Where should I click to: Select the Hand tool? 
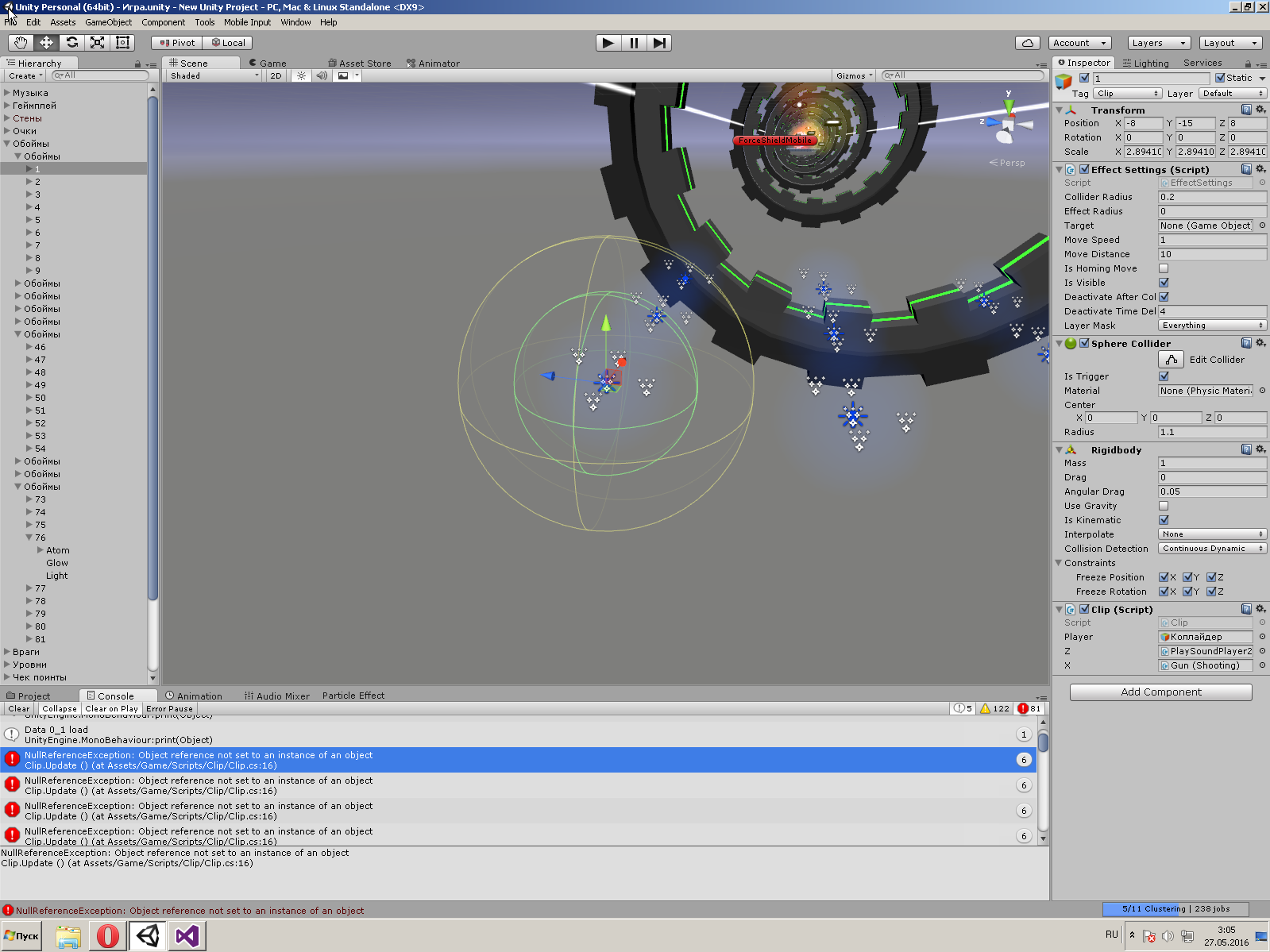click(21, 43)
